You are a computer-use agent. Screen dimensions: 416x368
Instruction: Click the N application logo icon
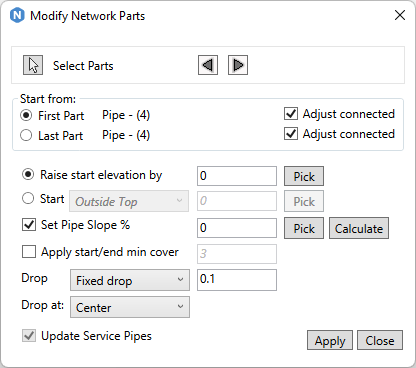17,16
